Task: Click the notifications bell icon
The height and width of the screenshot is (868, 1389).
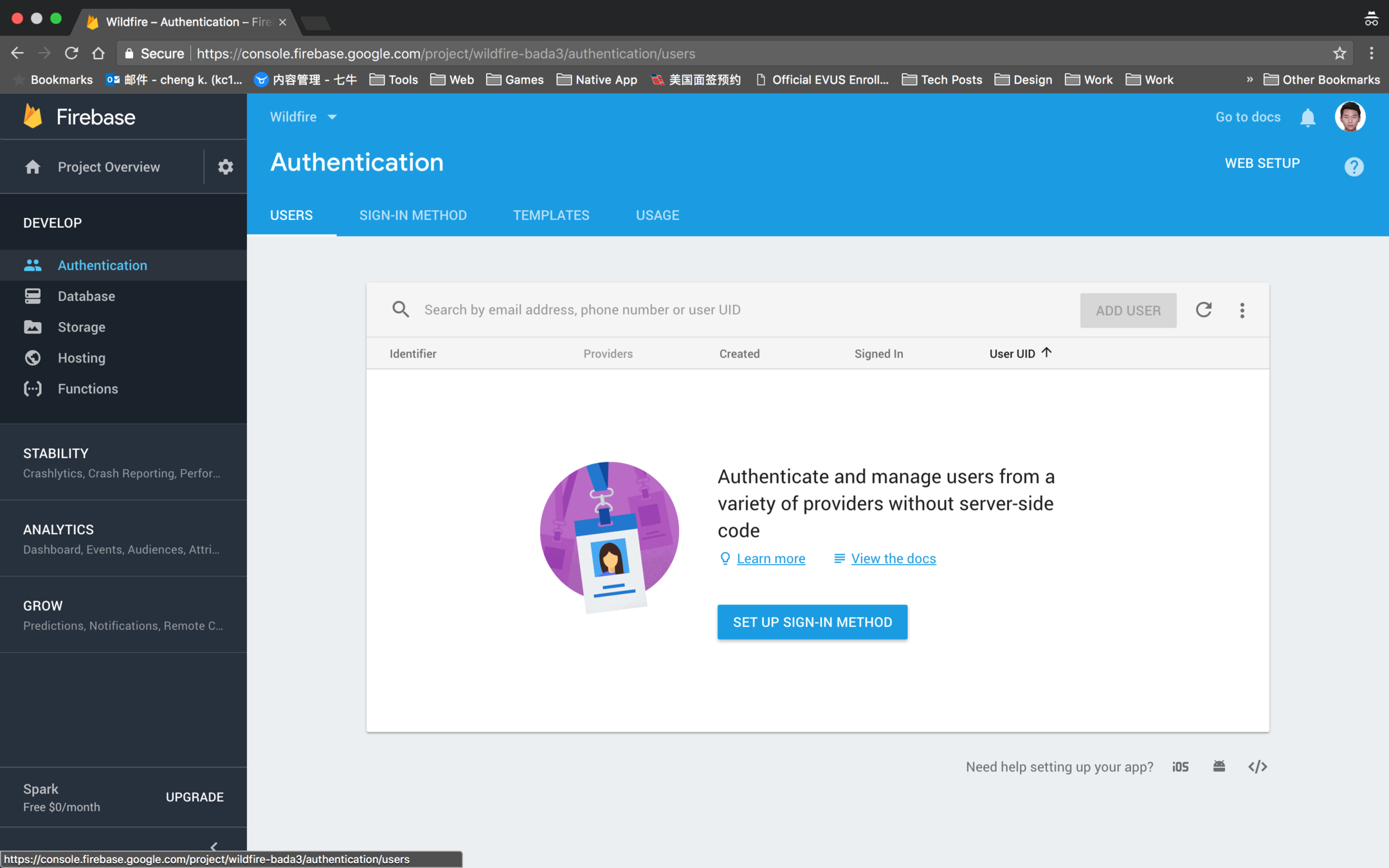Action: [x=1307, y=118]
